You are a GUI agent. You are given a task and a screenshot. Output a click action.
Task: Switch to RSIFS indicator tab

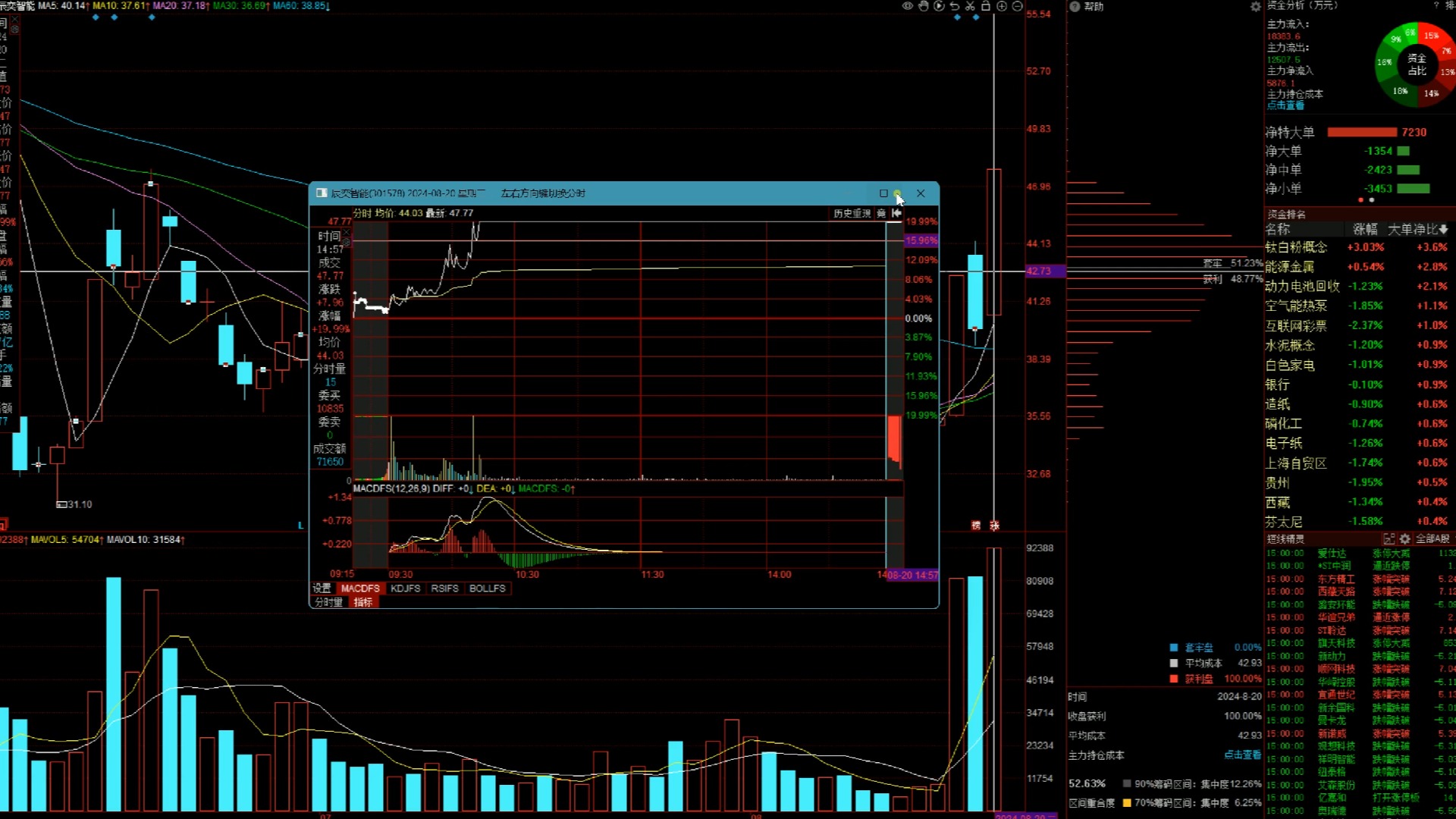point(445,588)
